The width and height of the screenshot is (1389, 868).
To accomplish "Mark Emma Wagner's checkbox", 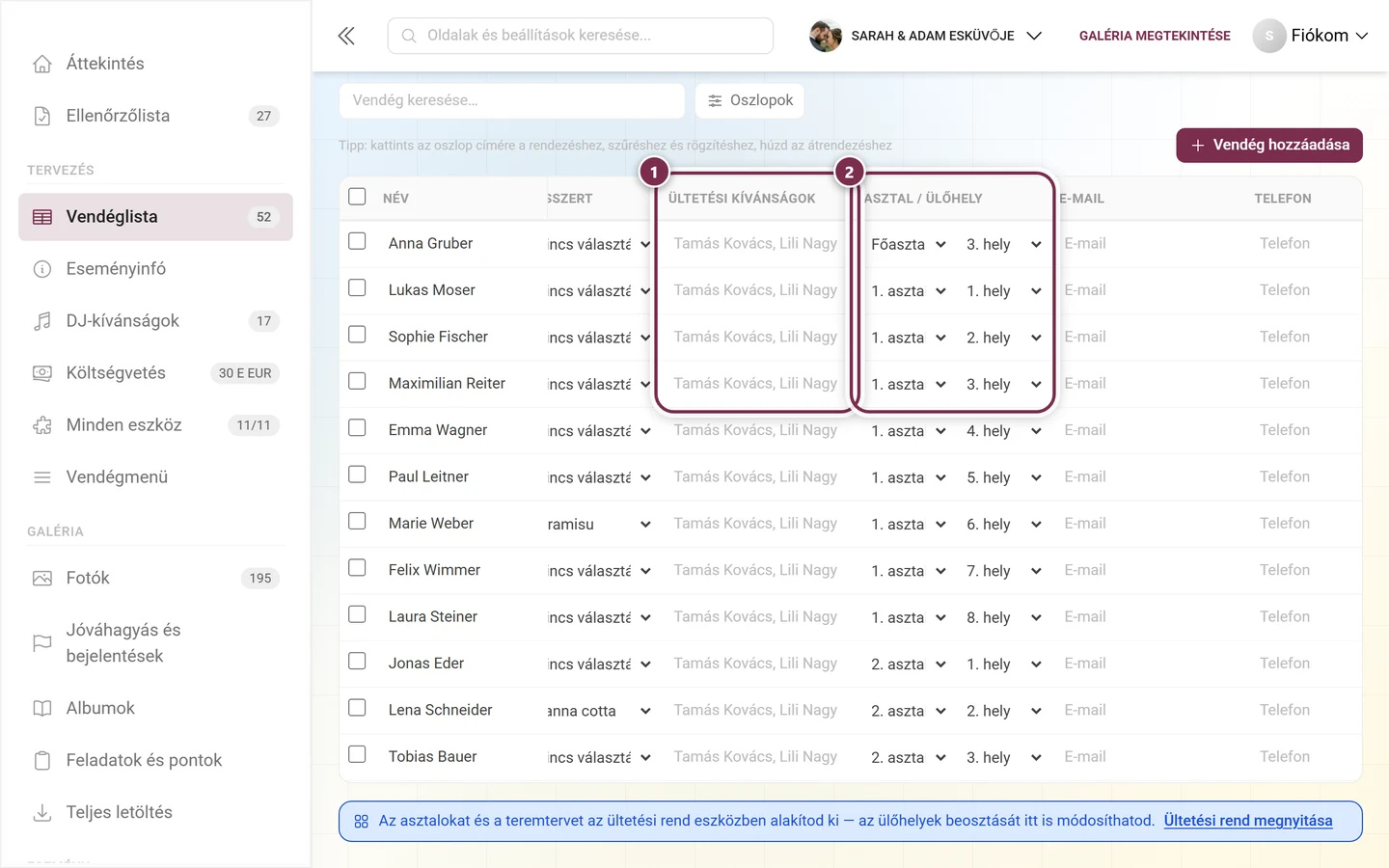I will 357,427.
